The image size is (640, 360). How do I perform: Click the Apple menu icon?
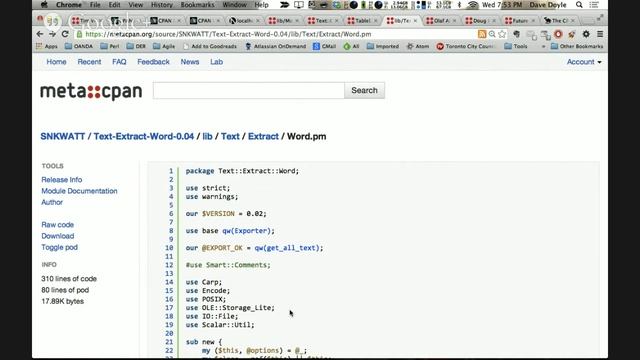point(44,5)
